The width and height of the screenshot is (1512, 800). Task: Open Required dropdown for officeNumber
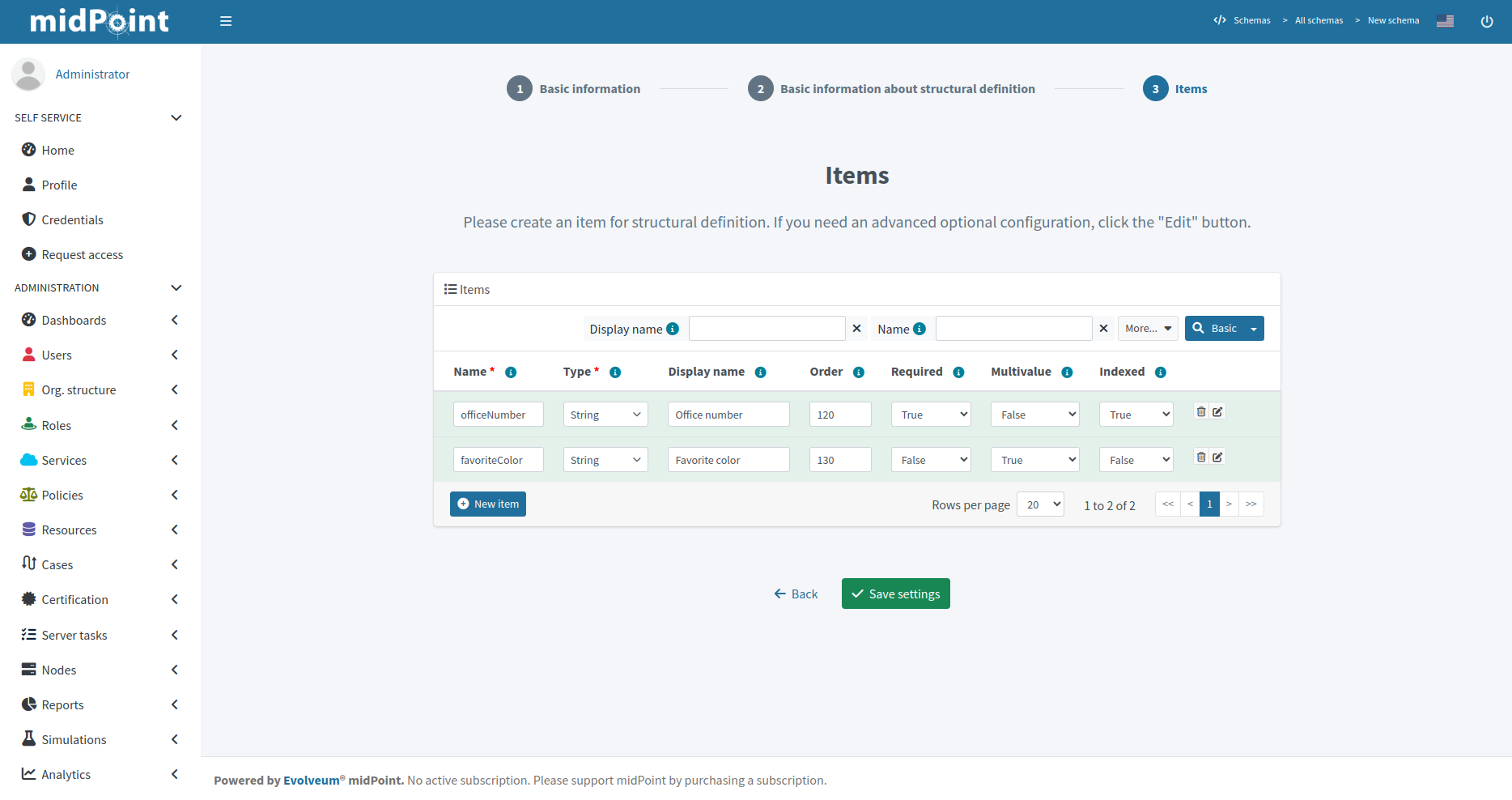click(930, 415)
